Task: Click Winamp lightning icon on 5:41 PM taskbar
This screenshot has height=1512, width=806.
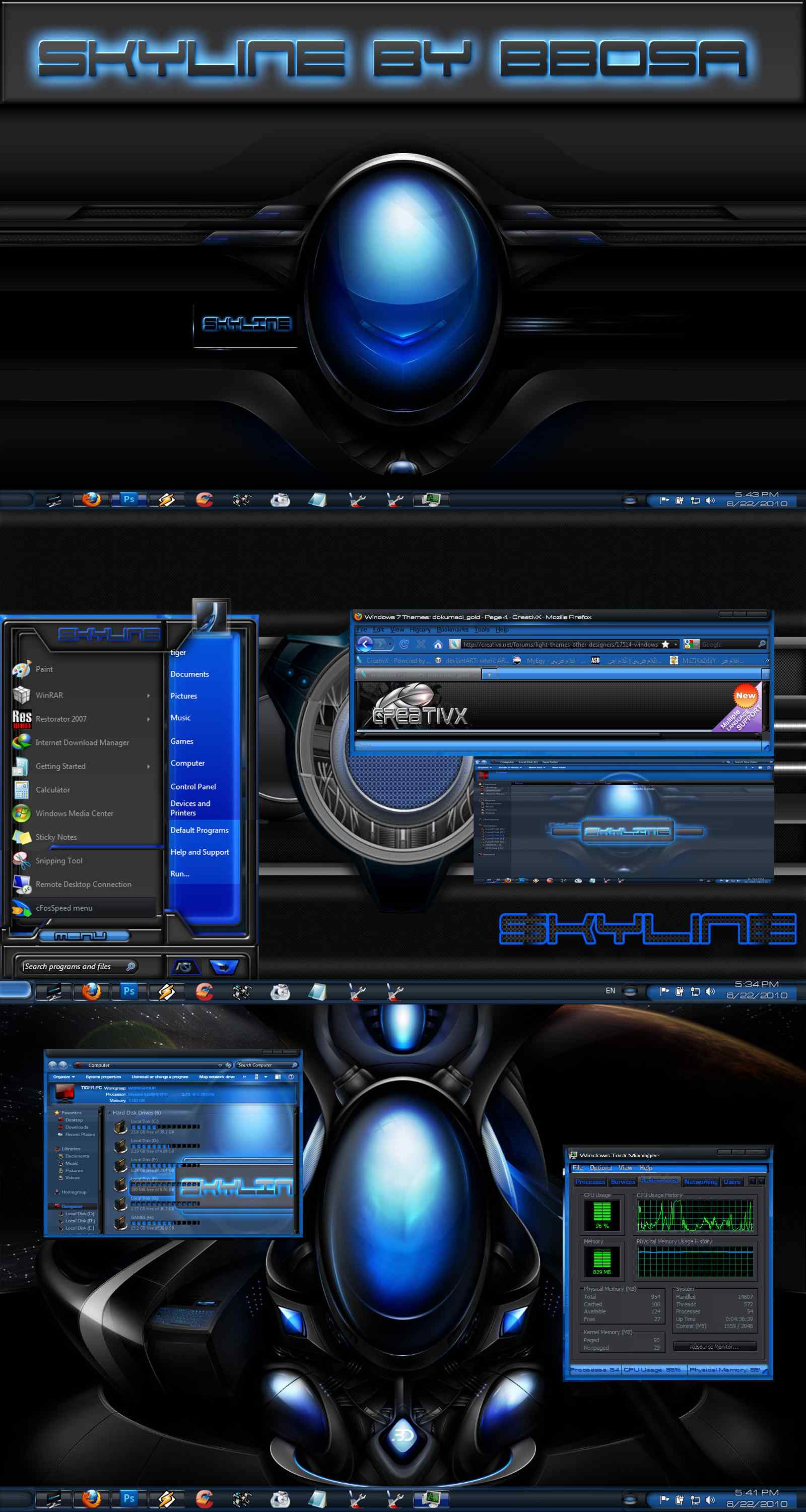Action: (x=167, y=1498)
